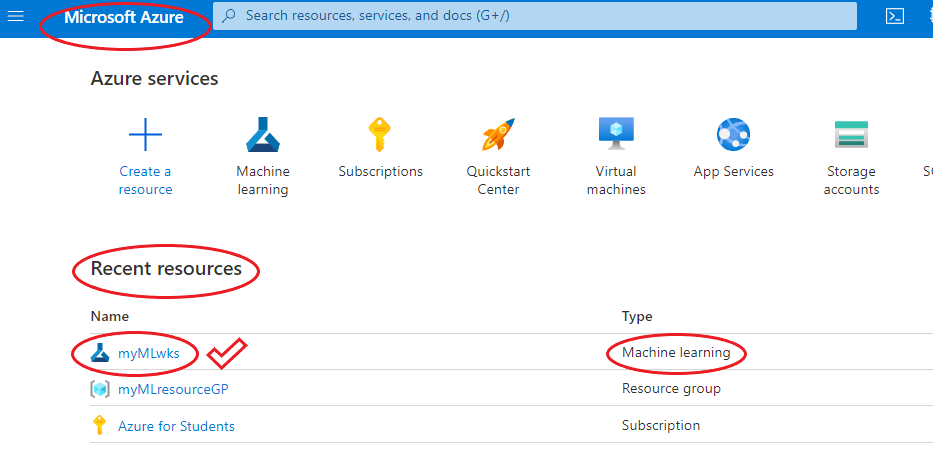933x474 pixels.
Task: Click the flask icon beside myMLwks
Action: (x=100, y=353)
